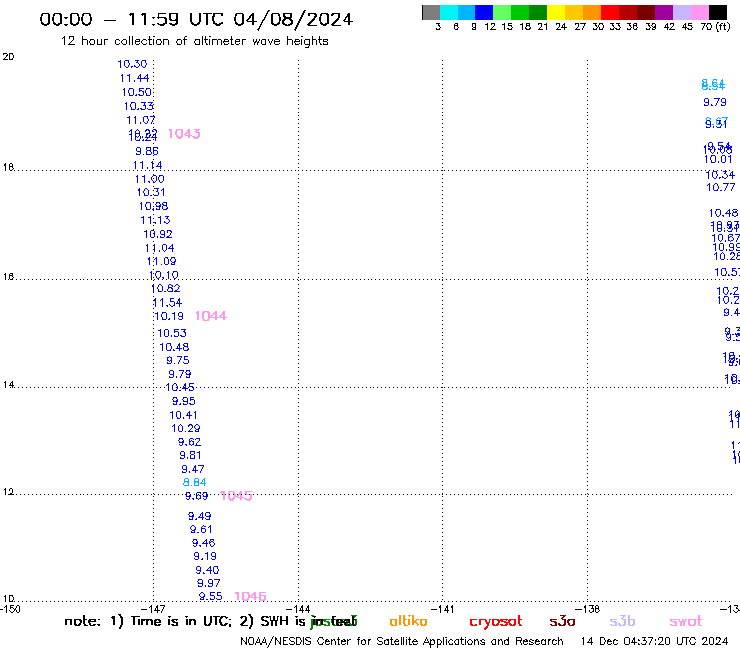The height and width of the screenshot is (650, 740).
Task: Select the wave height value 10.98
Action: (x=153, y=206)
